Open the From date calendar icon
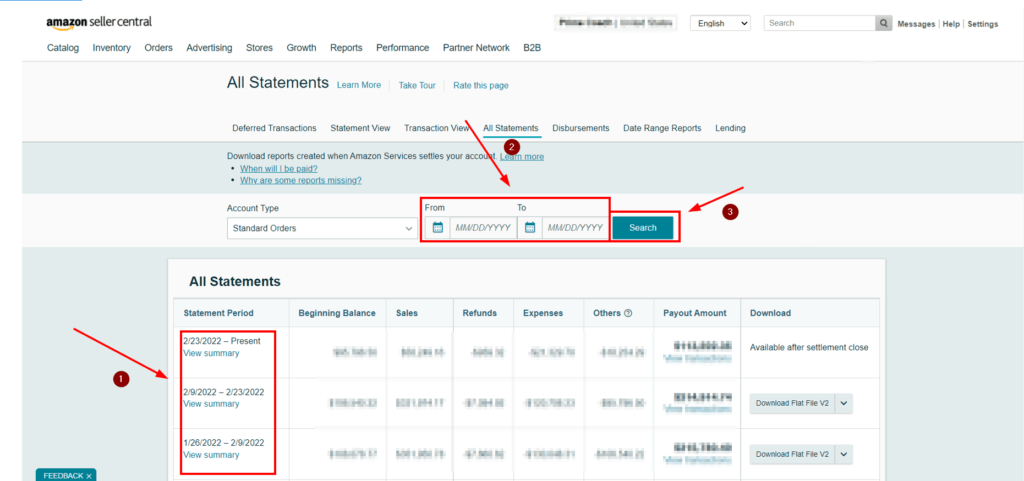 (x=438, y=228)
